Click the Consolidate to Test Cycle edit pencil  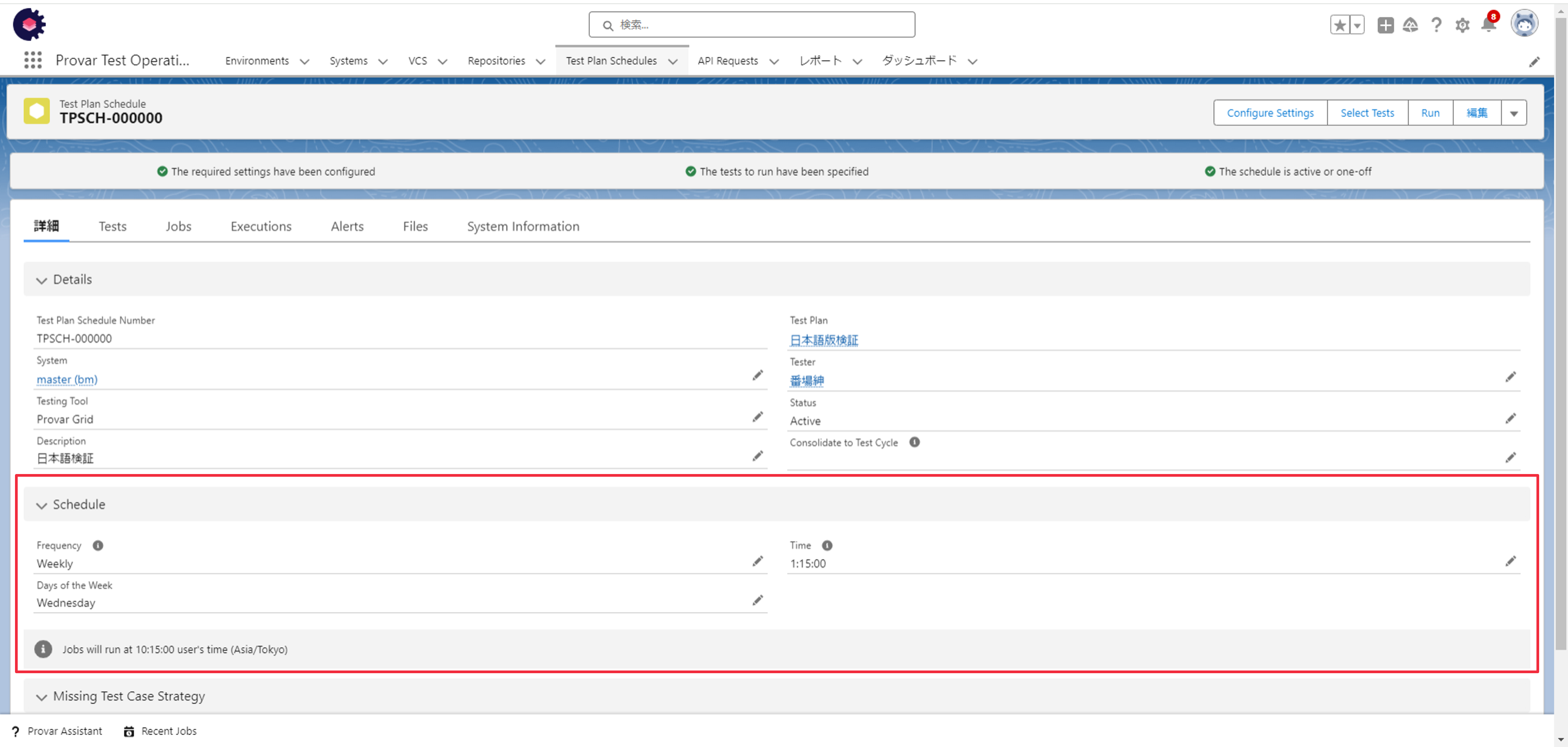pos(1510,458)
